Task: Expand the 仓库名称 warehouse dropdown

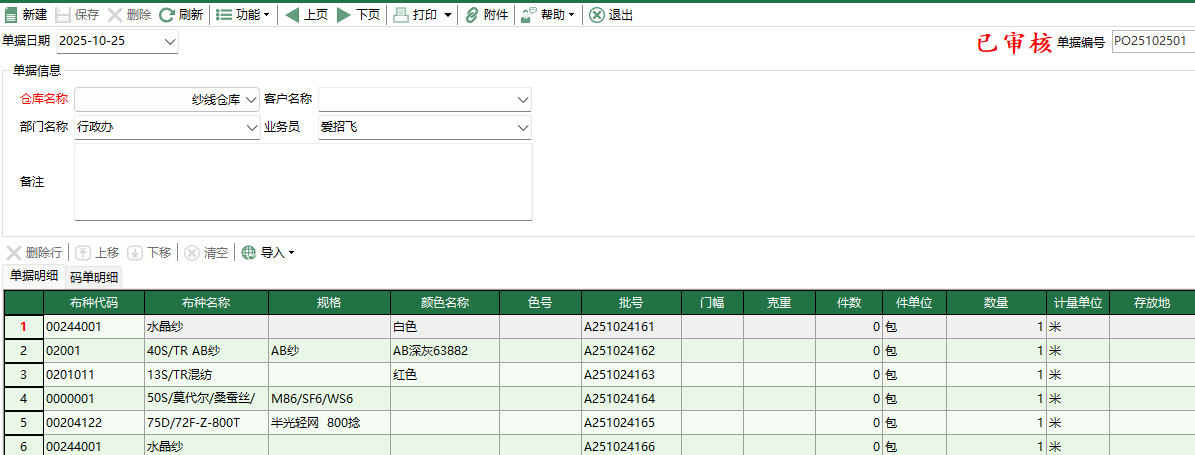Action: pos(250,100)
